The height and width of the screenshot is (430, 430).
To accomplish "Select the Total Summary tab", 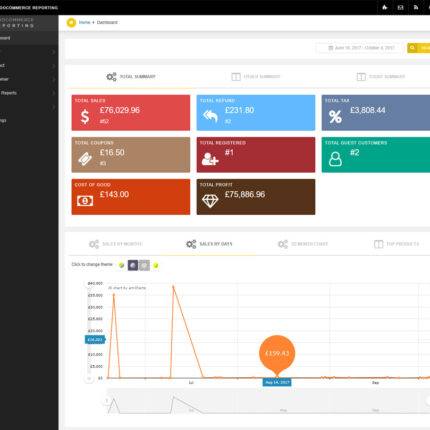I will pyautogui.click(x=131, y=77).
